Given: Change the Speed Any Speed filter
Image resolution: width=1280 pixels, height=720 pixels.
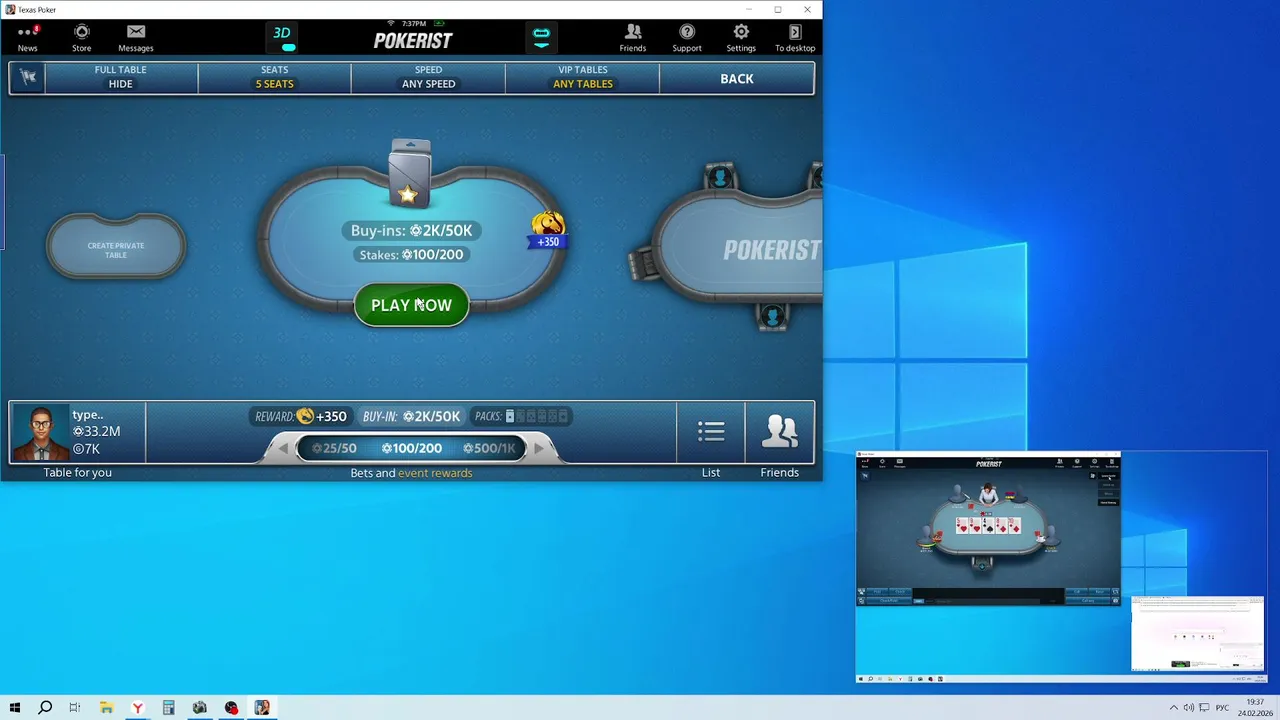Looking at the screenshot, I should tap(428, 78).
